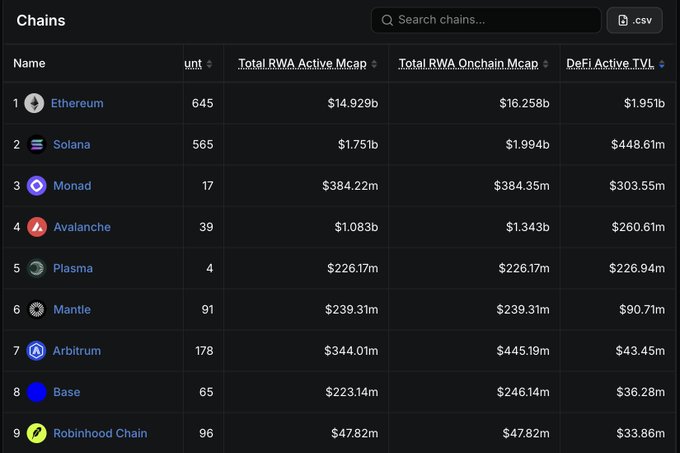Select Ethereum's count value 645
Screen dimensions: 680x453
click(203, 103)
